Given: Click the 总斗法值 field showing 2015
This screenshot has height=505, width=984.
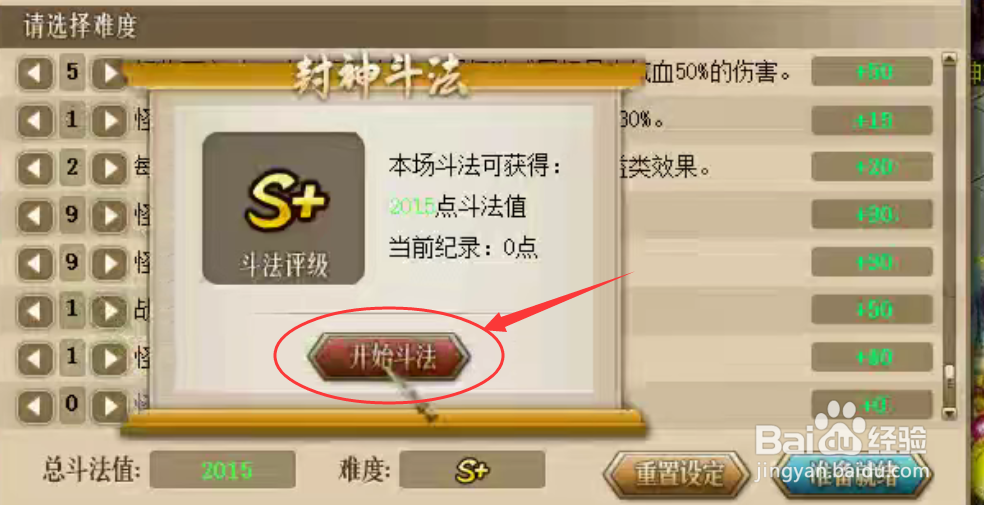Looking at the screenshot, I should pyautogui.click(x=222, y=470).
